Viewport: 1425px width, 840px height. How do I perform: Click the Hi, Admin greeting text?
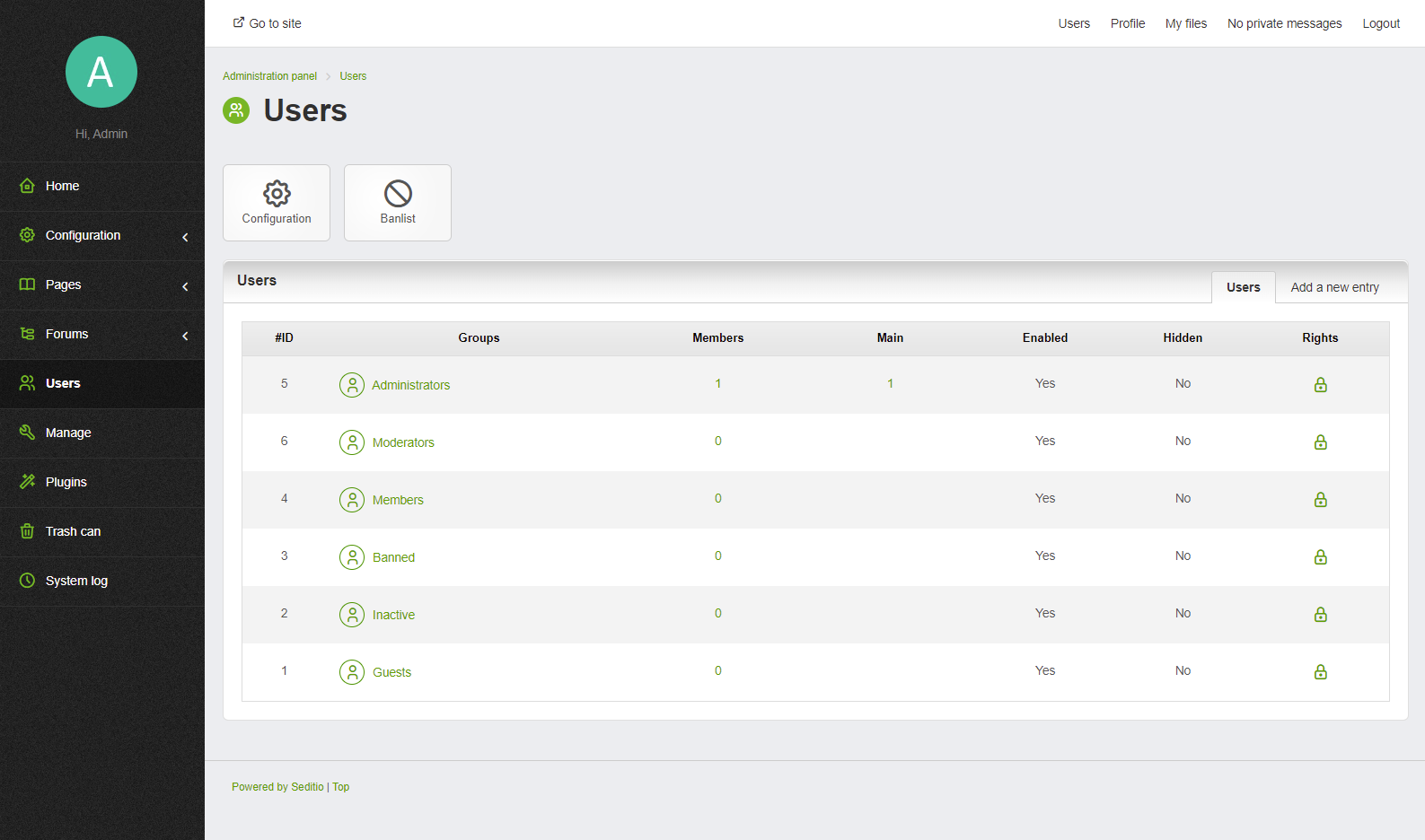[x=101, y=134]
